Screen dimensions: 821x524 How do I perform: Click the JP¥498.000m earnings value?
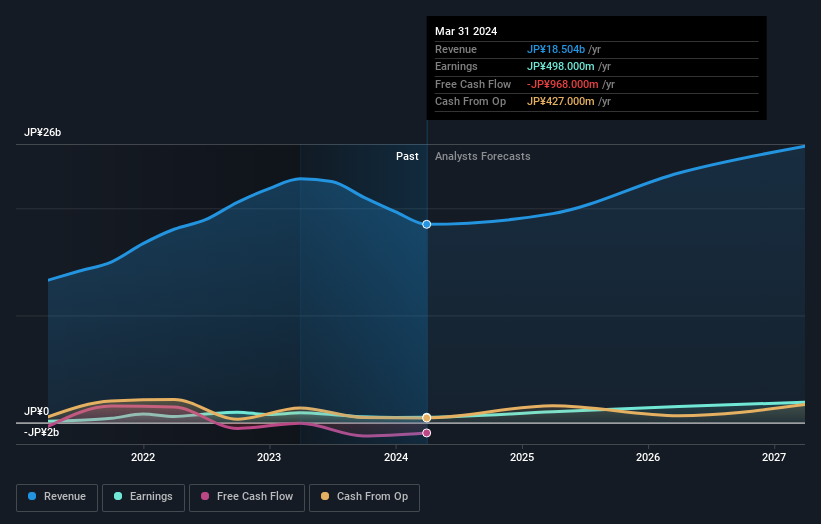(x=560, y=66)
